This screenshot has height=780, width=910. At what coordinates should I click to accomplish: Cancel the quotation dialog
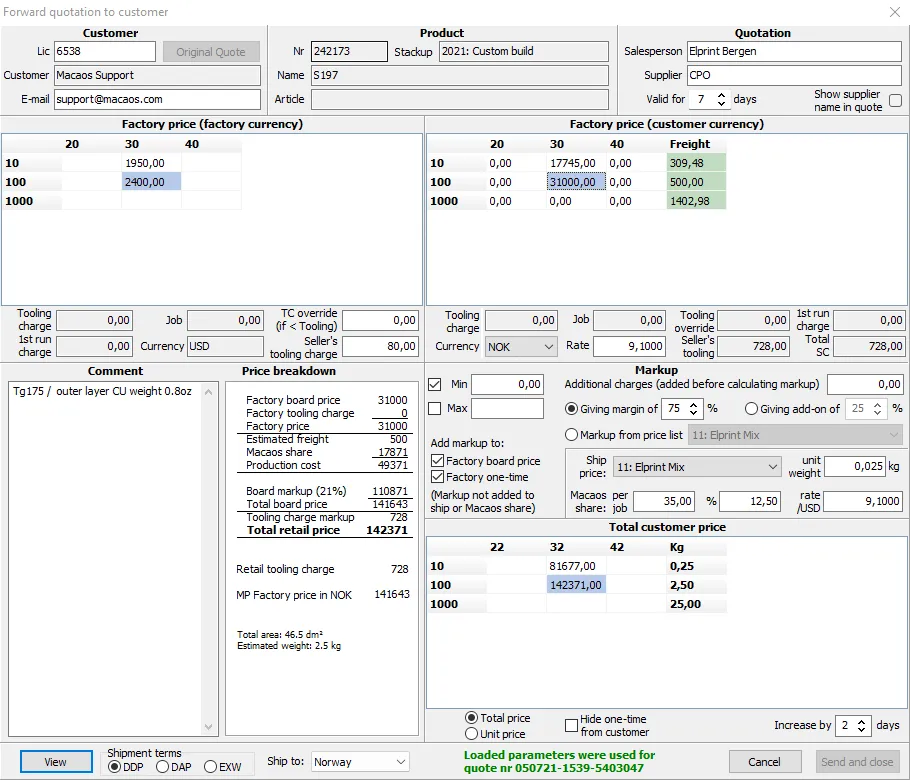[765, 762]
